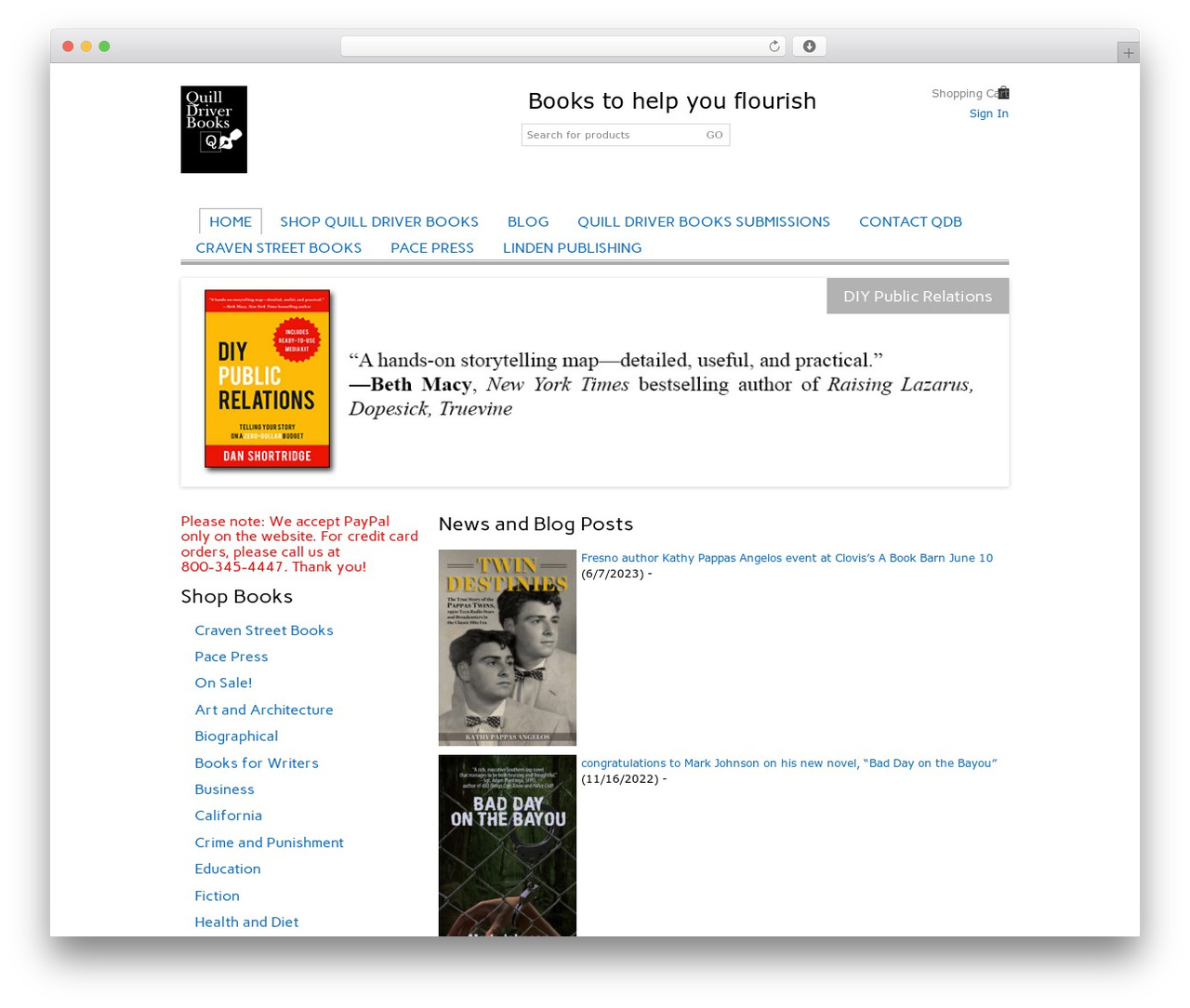Open the Biographical category
The height and width of the screenshot is (1008, 1190).
pos(236,736)
